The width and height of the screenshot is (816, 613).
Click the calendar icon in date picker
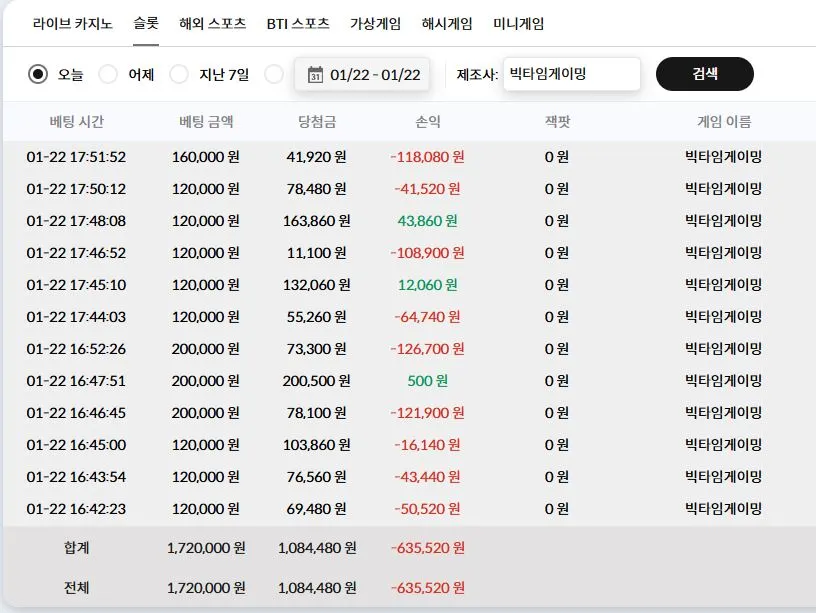315,74
